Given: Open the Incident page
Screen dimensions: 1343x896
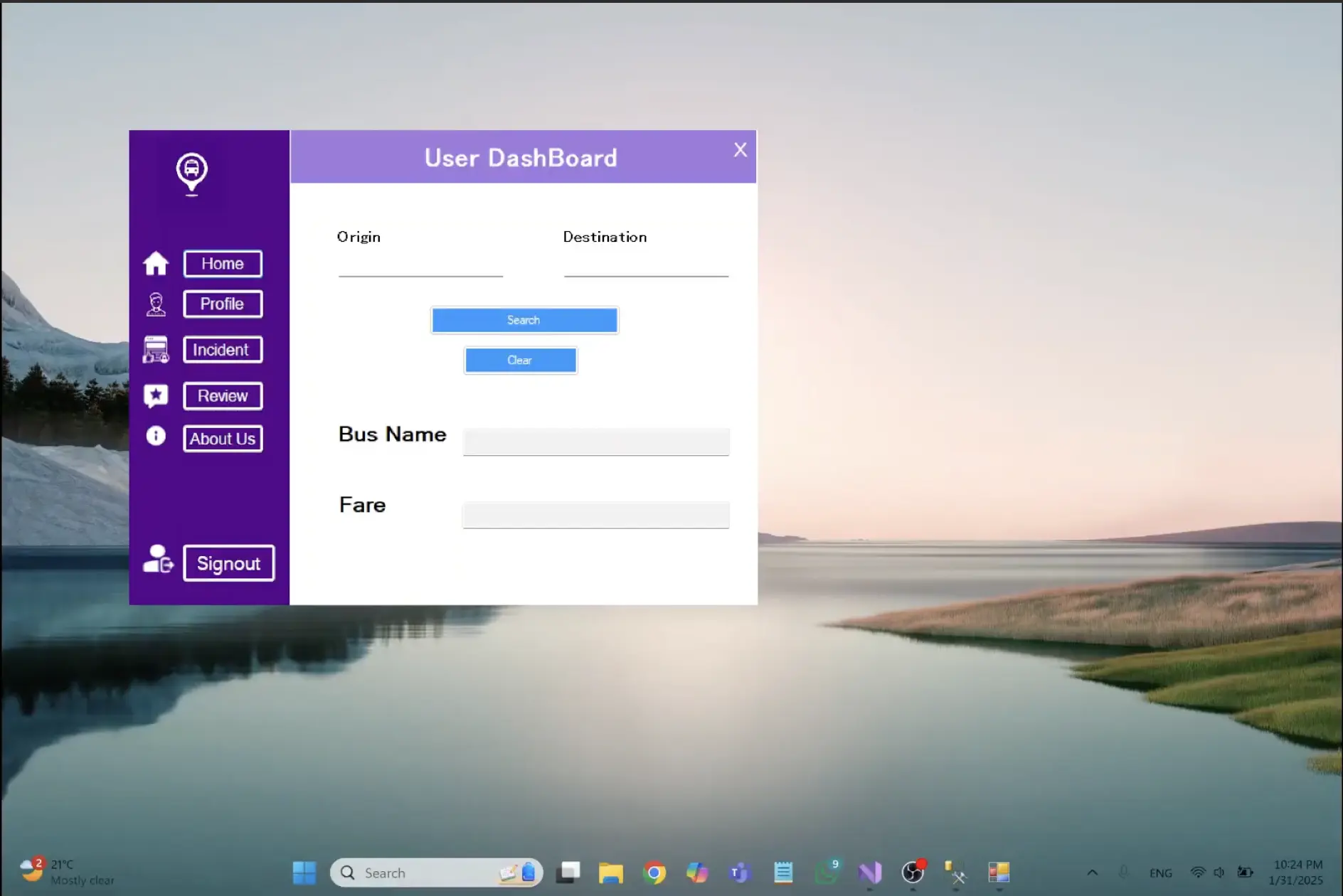Looking at the screenshot, I should click(223, 350).
